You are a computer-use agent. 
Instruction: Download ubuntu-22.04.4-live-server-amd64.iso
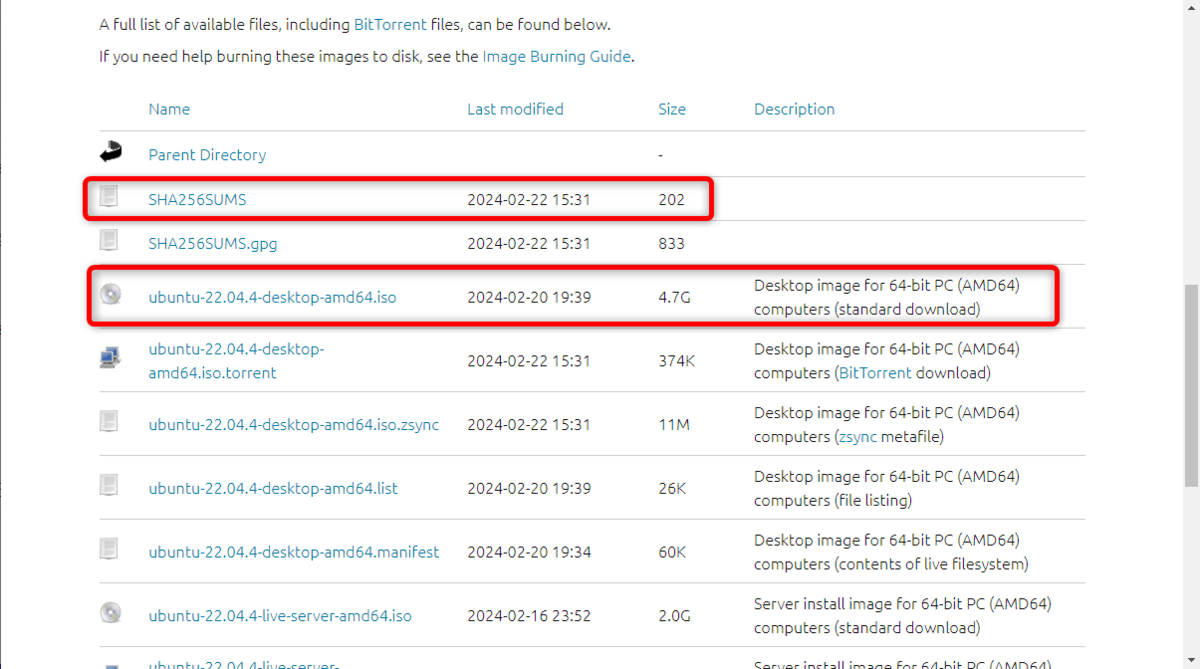280,616
